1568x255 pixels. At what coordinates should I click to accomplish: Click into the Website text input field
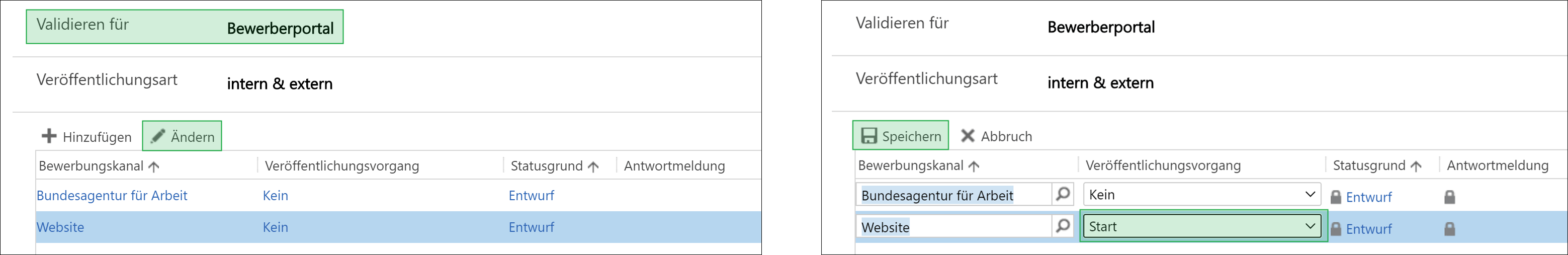[954, 226]
